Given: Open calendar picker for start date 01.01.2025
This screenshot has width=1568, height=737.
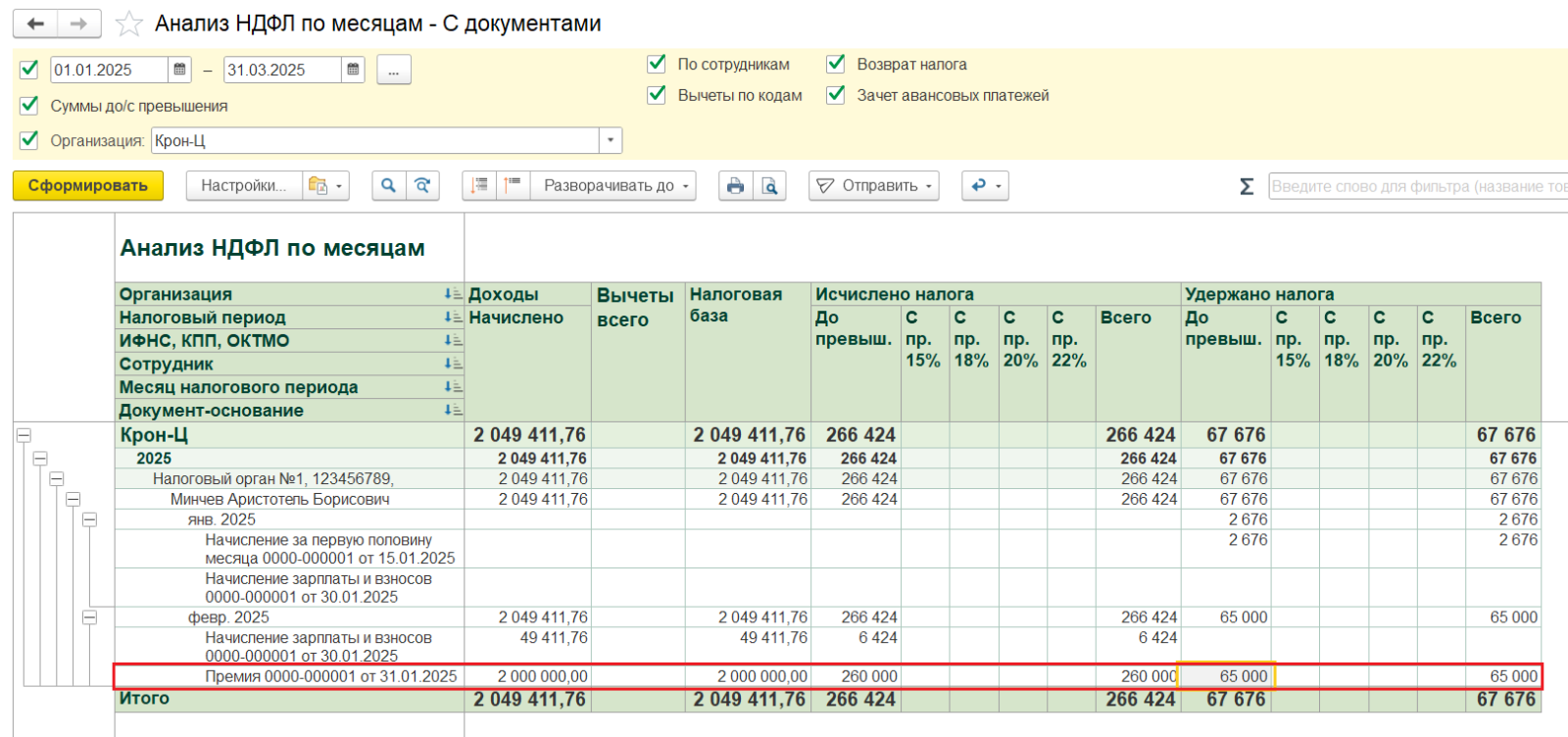Looking at the screenshot, I should pos(180,70).
